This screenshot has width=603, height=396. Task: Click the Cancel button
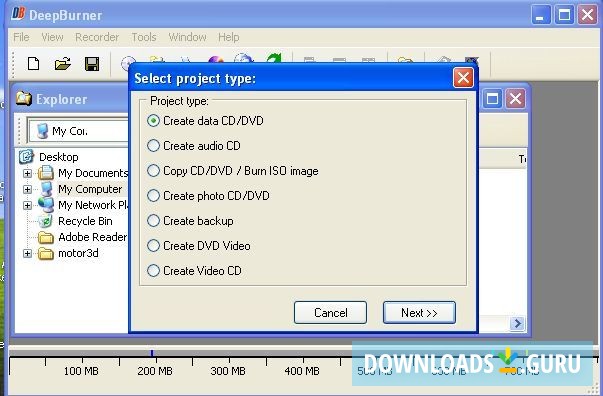(x=330, y=313)
